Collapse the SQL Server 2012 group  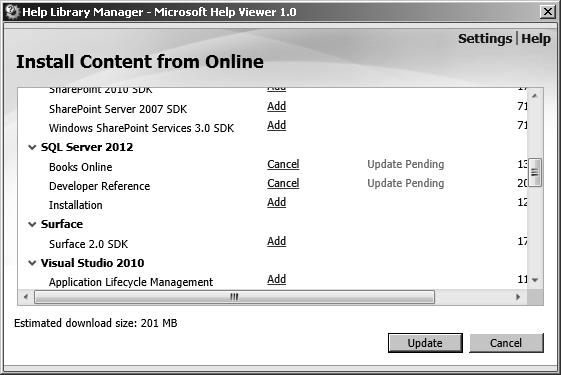pyautogui.click(x=32, y=147)
